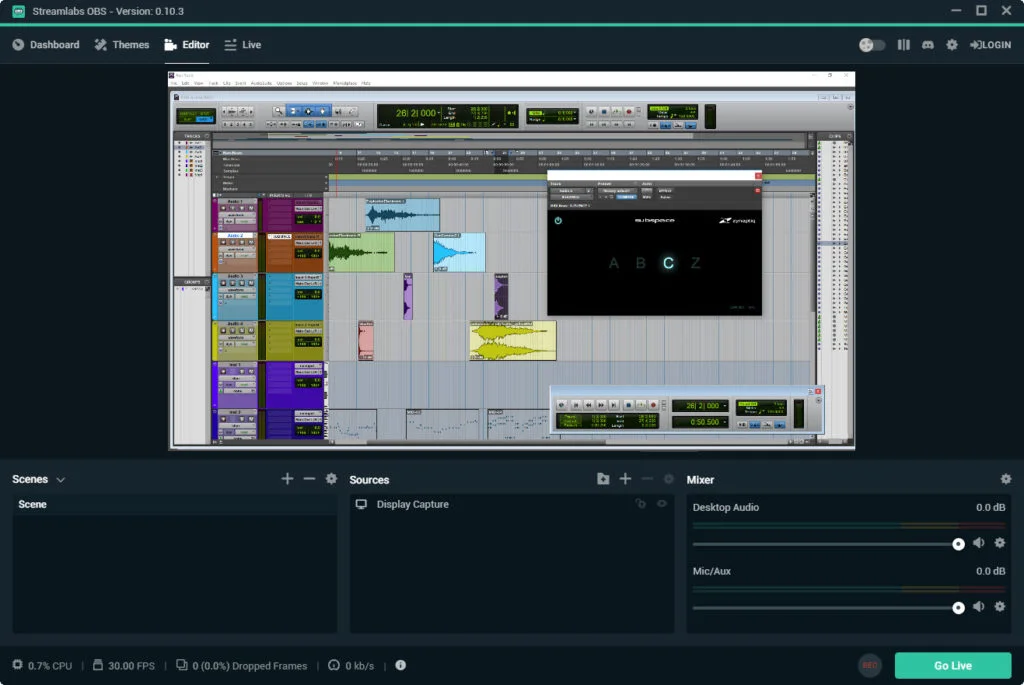Toggle the night mode switch

coord(872,44)
